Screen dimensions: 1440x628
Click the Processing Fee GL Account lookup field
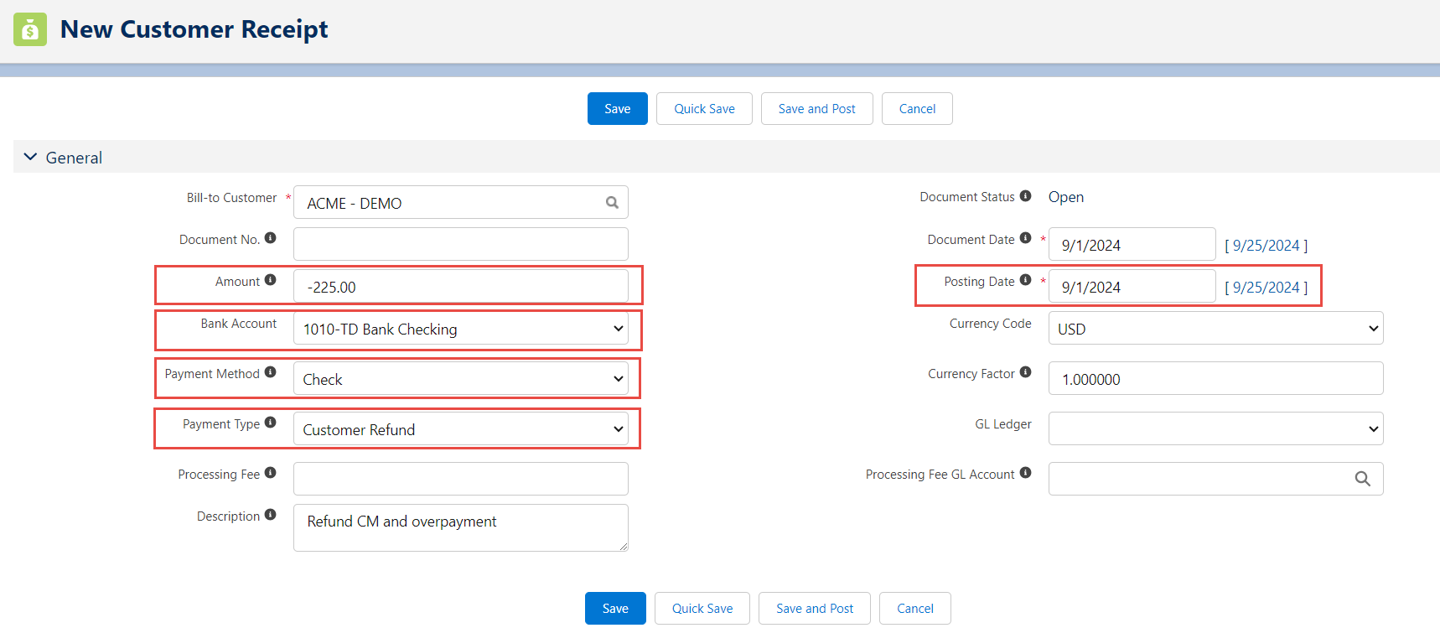click(x=1216, y=478)
